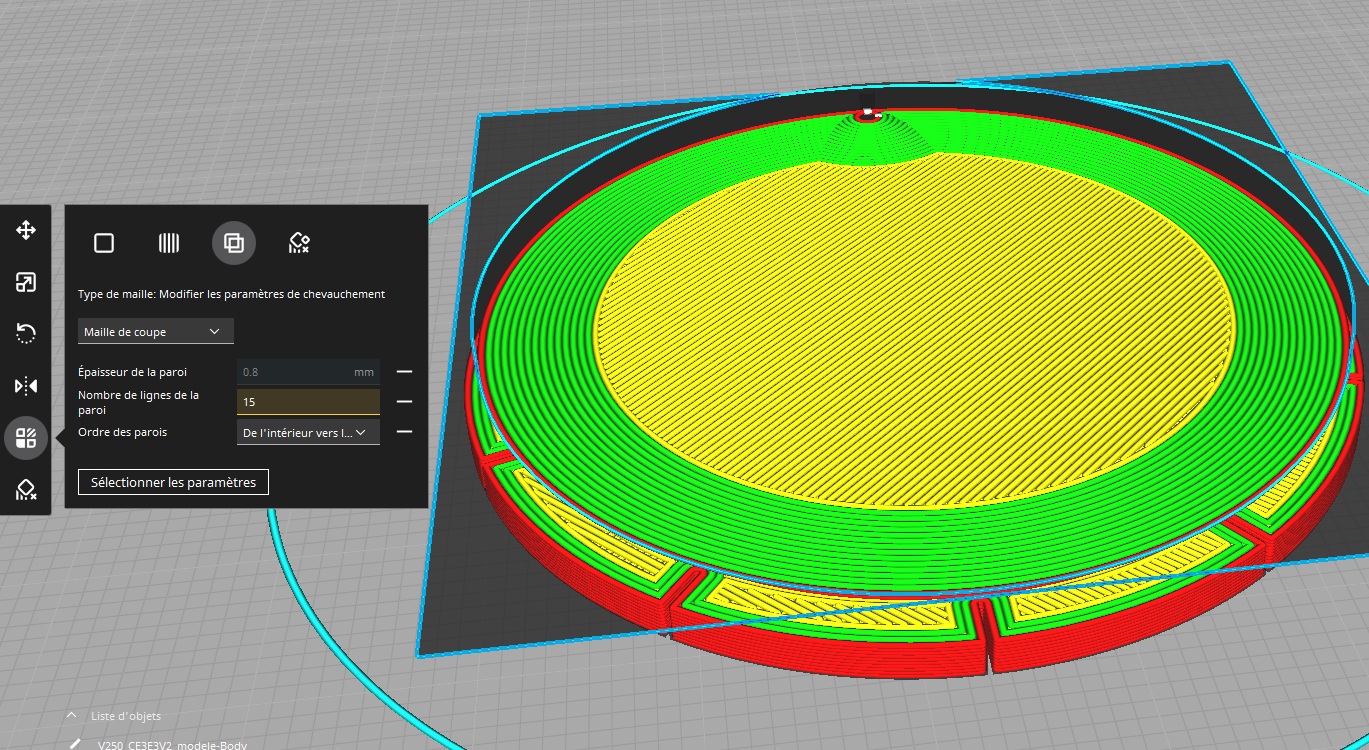This screenshot has width=1369, height=750.
Task: Choose don't support overlaps mesh type
Action: (x=299, y=243)
